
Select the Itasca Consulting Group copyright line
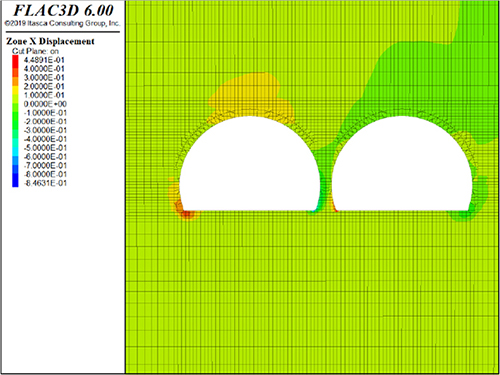point(62,23)
